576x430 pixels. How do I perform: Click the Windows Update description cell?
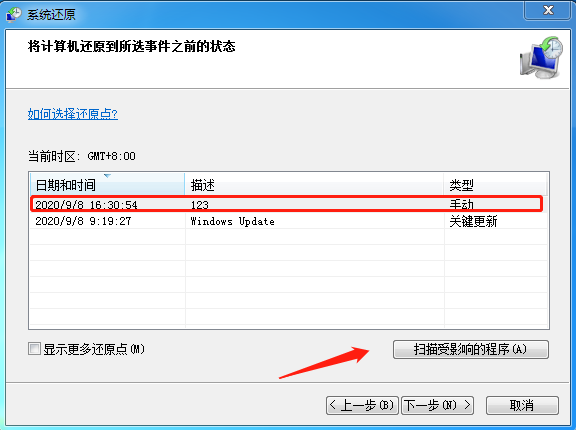pos(233,221)
